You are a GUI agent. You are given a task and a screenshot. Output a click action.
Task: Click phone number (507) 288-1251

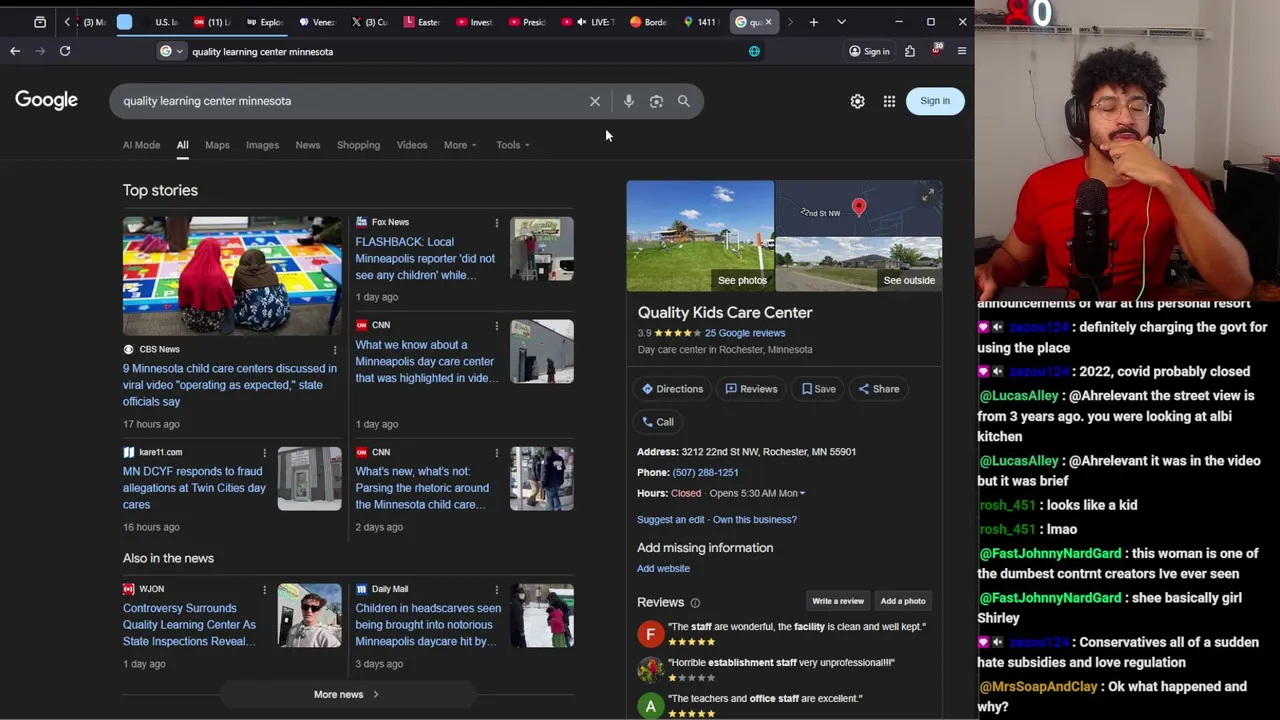tap(706, 472)
